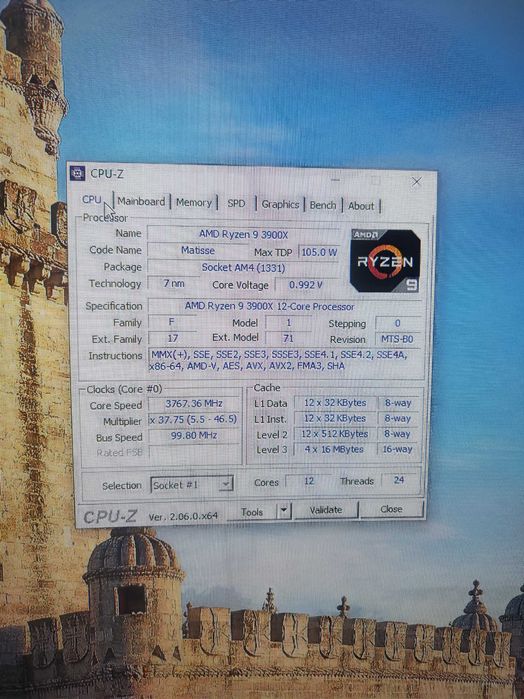Image resolution: width=524 pixels, height=699 pixels.
Task: Open the CPU tab
Action: 92,199
